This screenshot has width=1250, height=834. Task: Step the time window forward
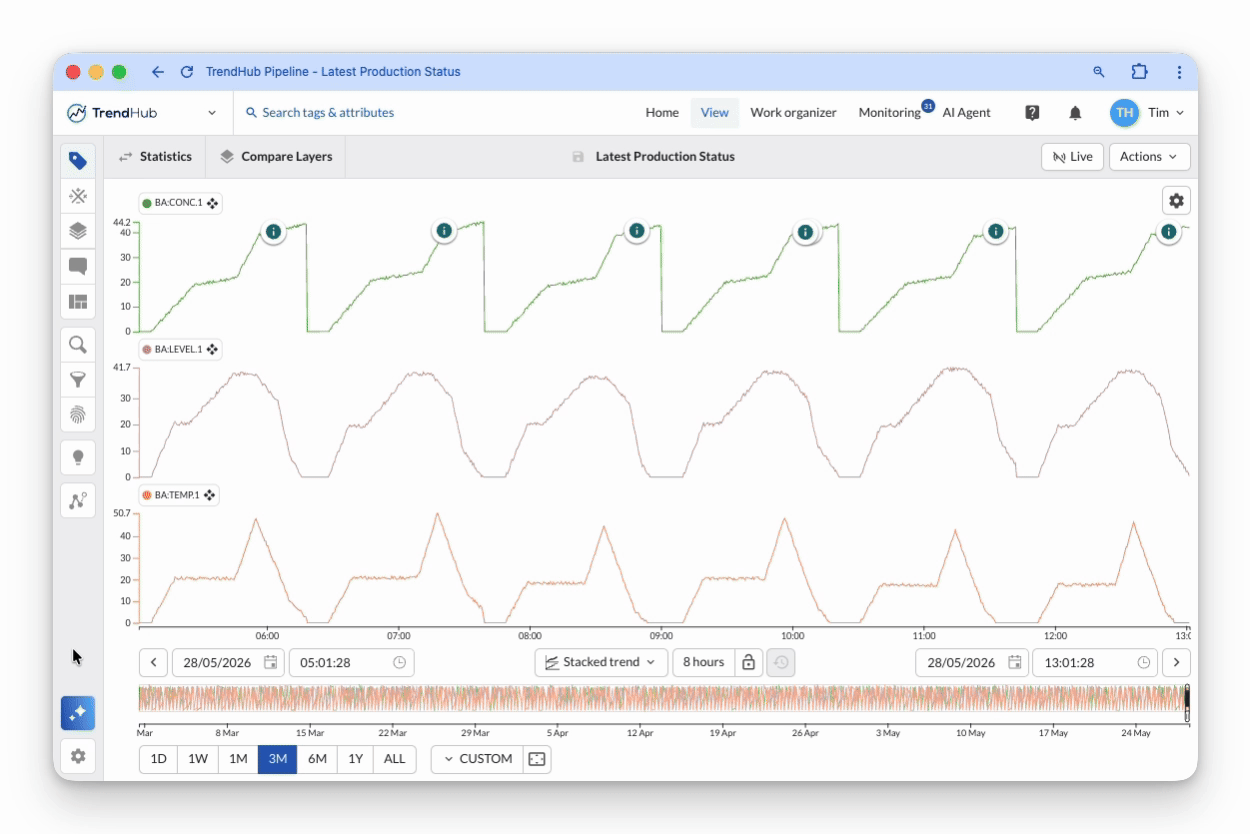[x=1177, y=662]
